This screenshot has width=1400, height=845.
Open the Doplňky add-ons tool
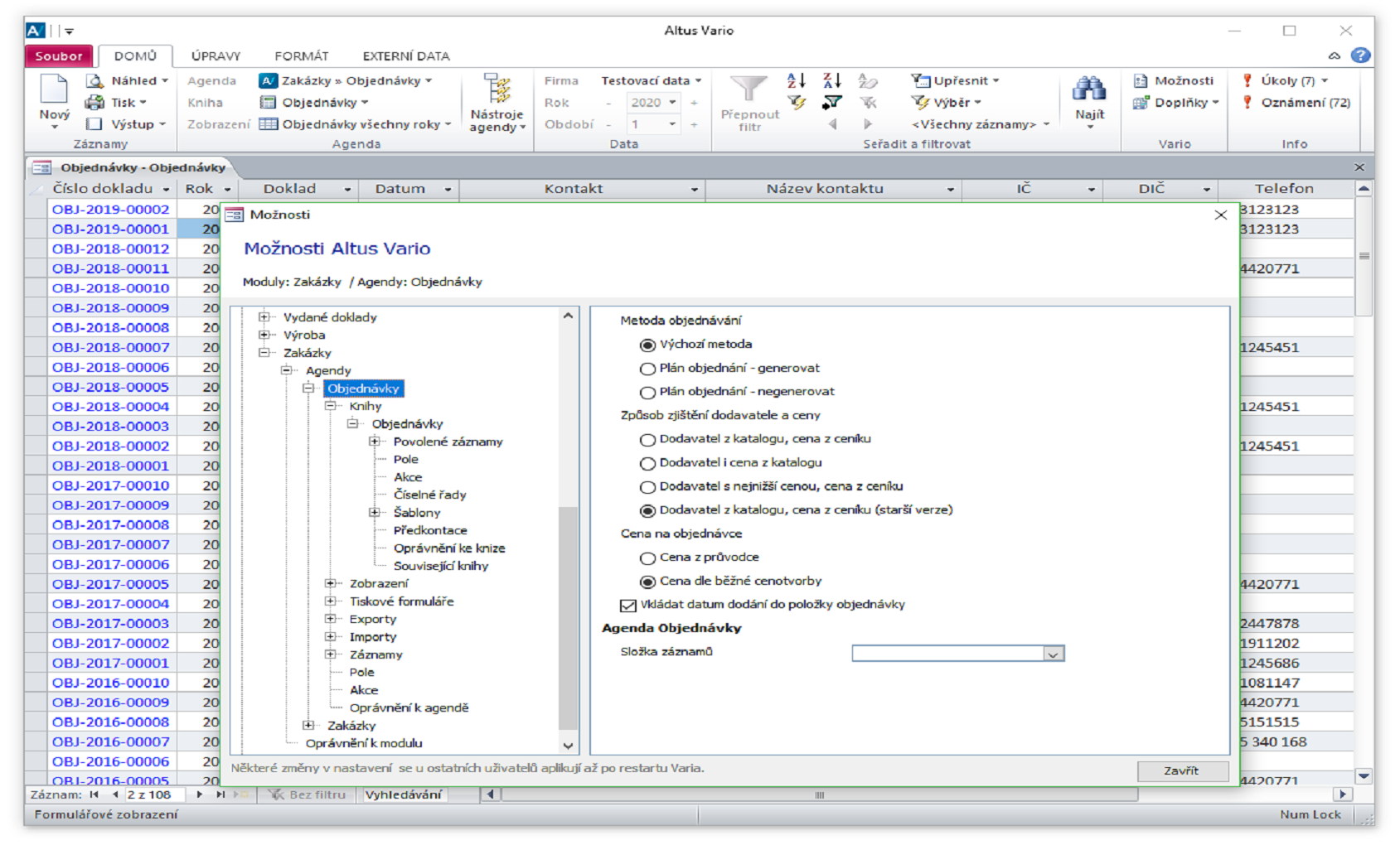tap(1175, 102)
